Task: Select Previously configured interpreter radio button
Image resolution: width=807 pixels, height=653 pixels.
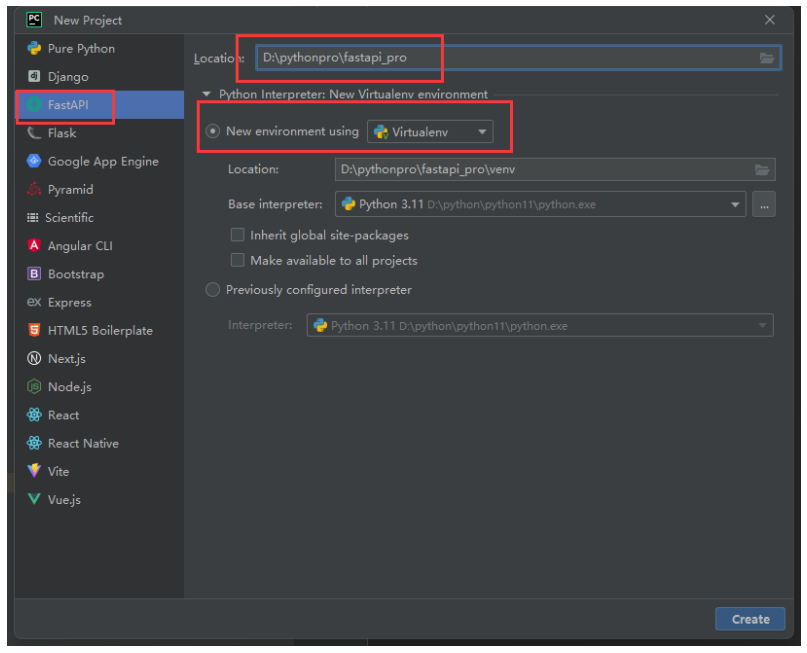Action: 213,290
